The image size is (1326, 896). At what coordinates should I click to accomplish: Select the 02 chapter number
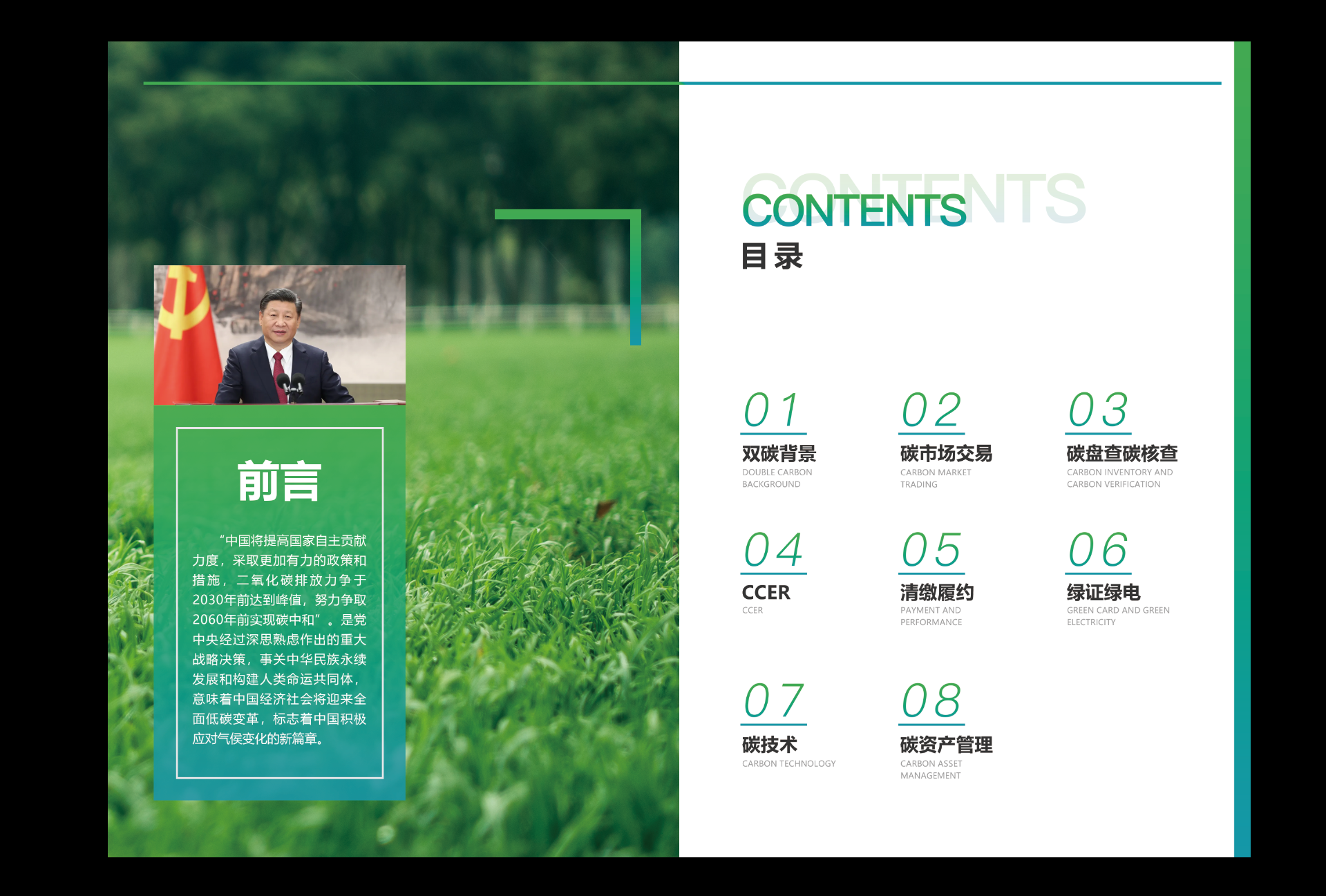tap(931, 410)
